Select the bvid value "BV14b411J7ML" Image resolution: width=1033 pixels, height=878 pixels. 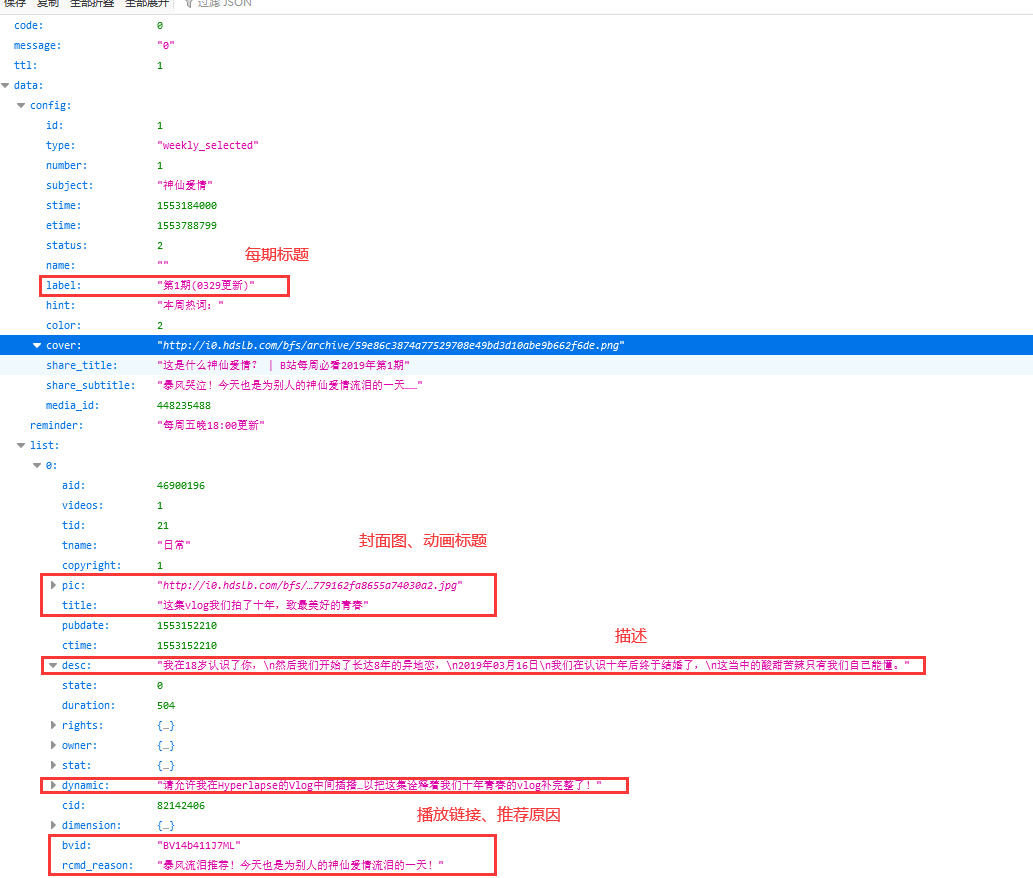click(199, 845)
